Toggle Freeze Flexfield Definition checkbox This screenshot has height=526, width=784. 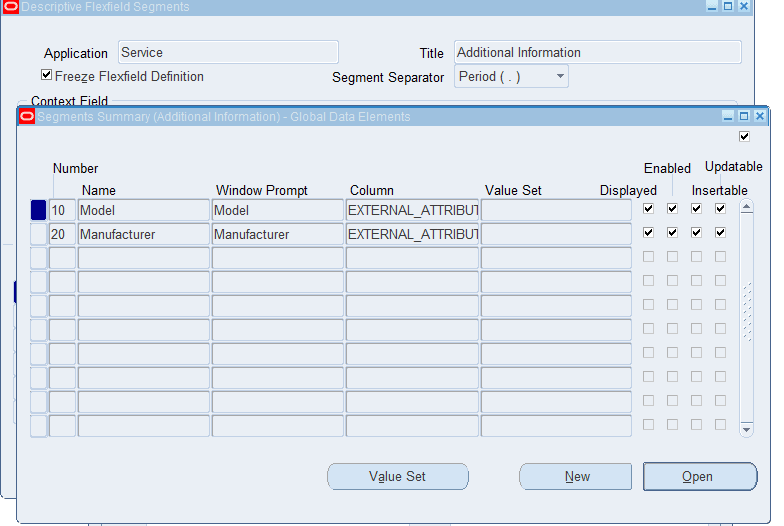pos(46,75)
